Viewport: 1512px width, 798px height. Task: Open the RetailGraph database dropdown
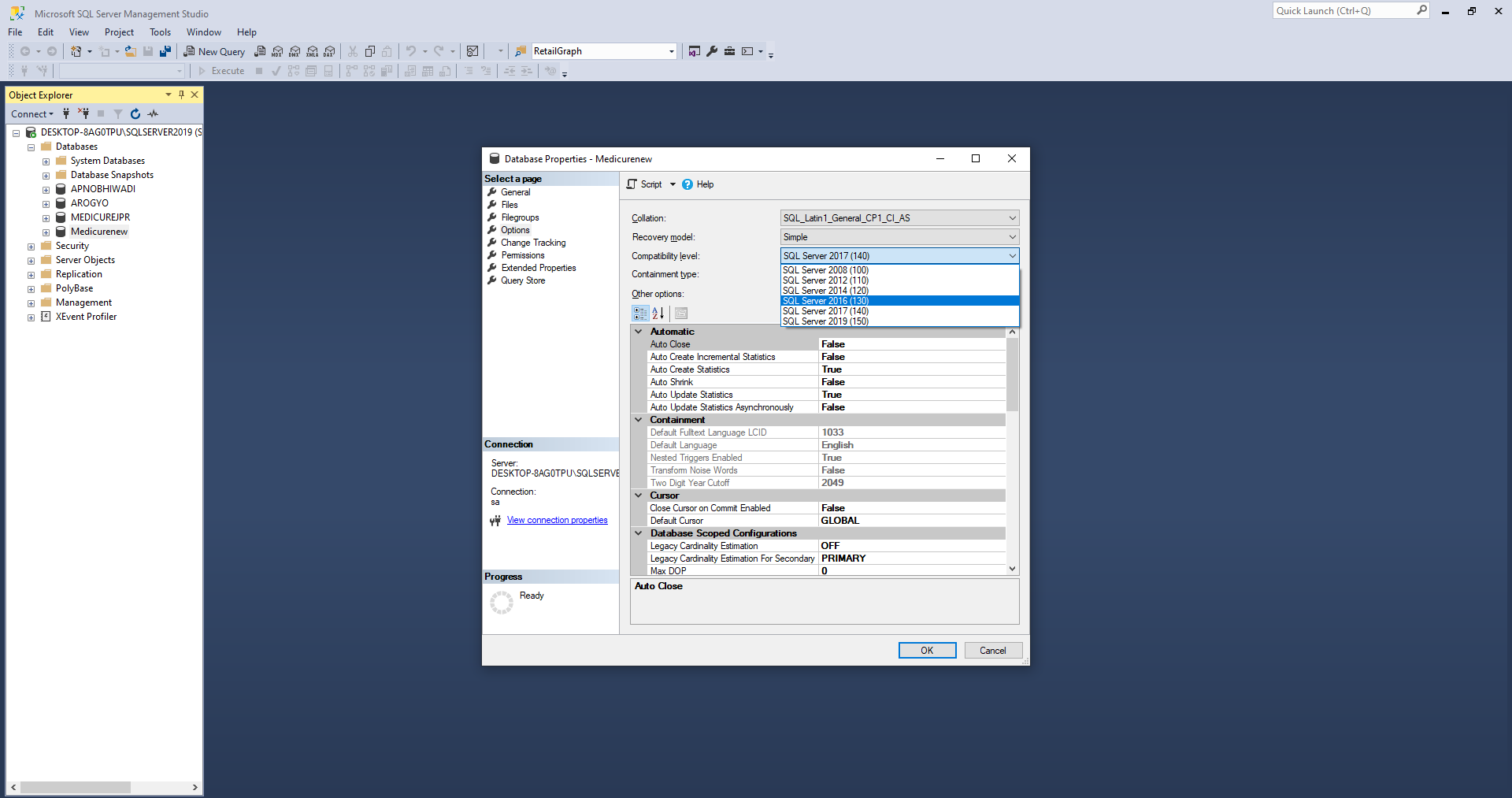tap(671, 51)
